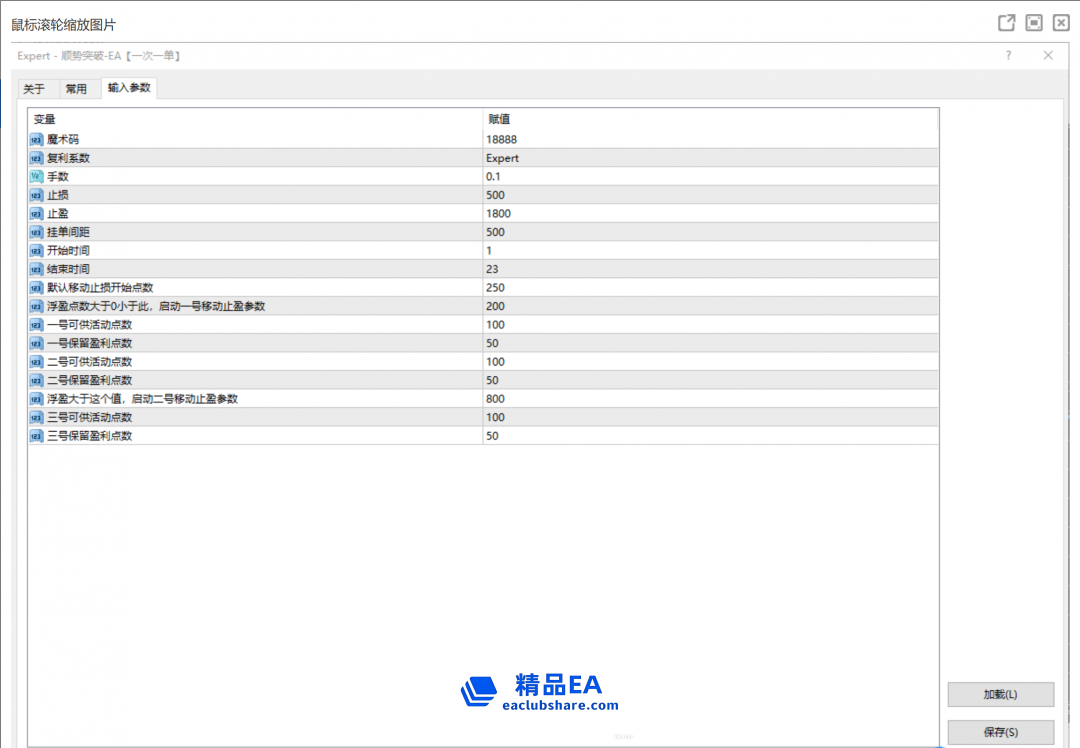
Task: Click the icon next to 手数 variable
Action: (x=37, y=177)
